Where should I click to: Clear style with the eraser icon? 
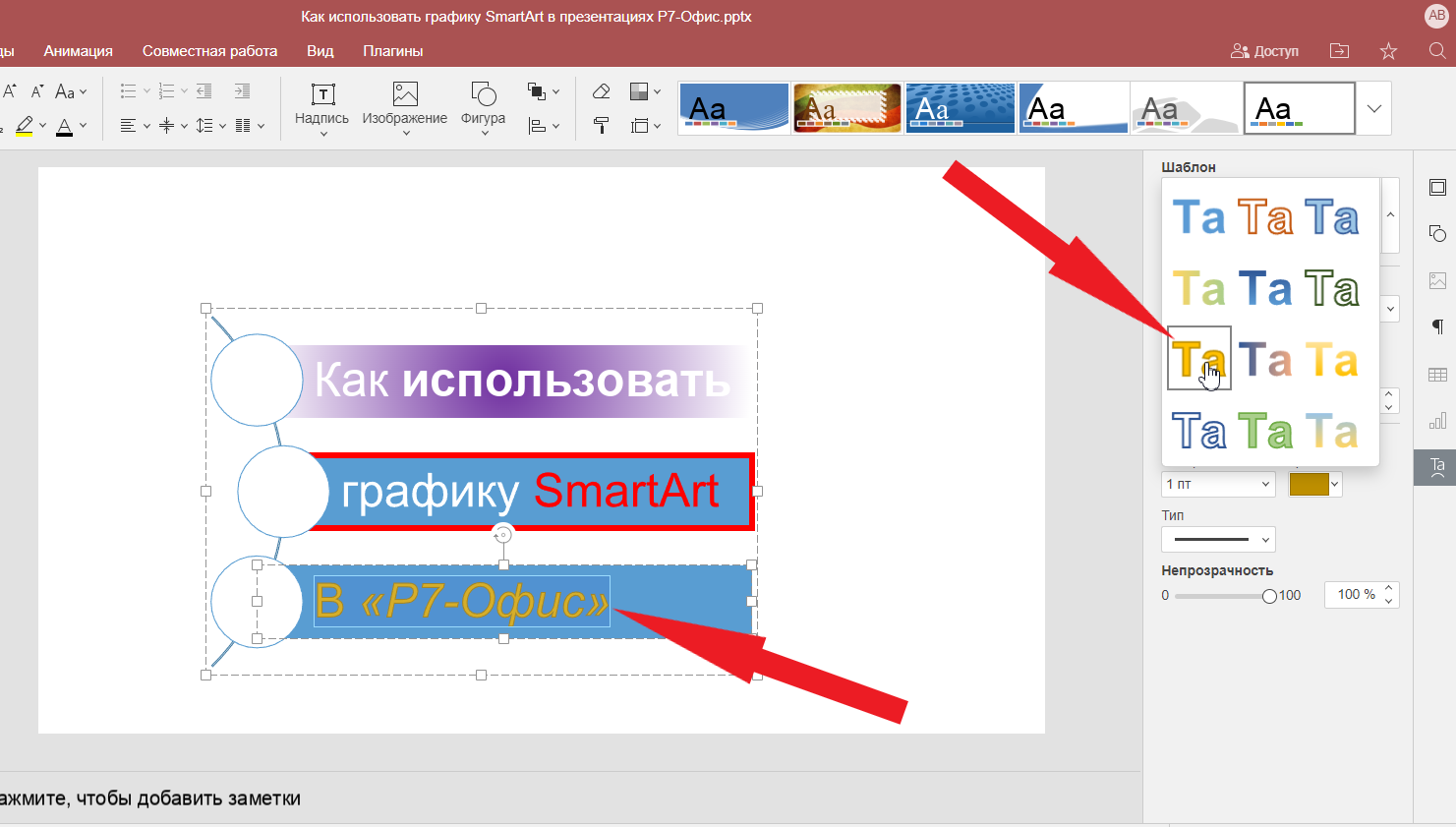[601, 91]
